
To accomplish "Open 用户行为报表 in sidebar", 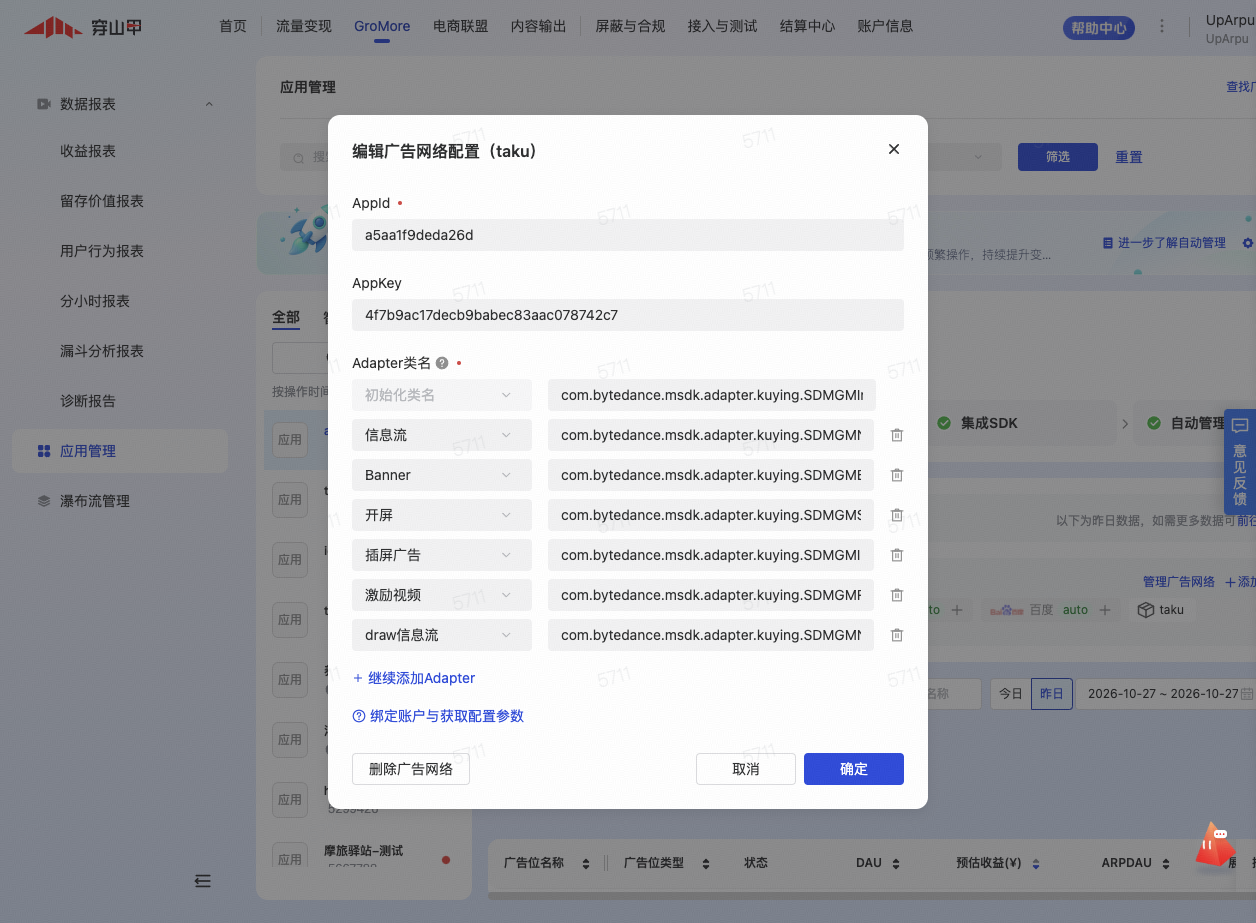I will (102, 251).
